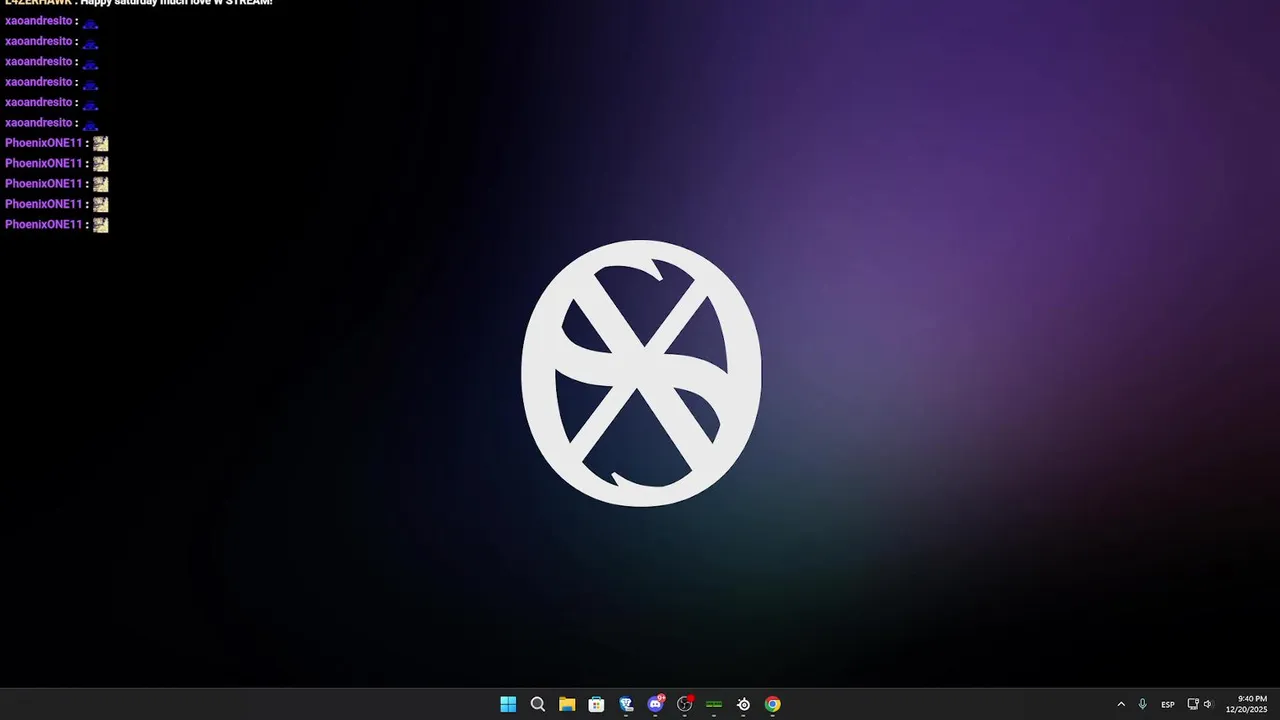Open Microsoft Store from taskbar
This screenshot has height=720, width=1280.
(x=596, y=704)
